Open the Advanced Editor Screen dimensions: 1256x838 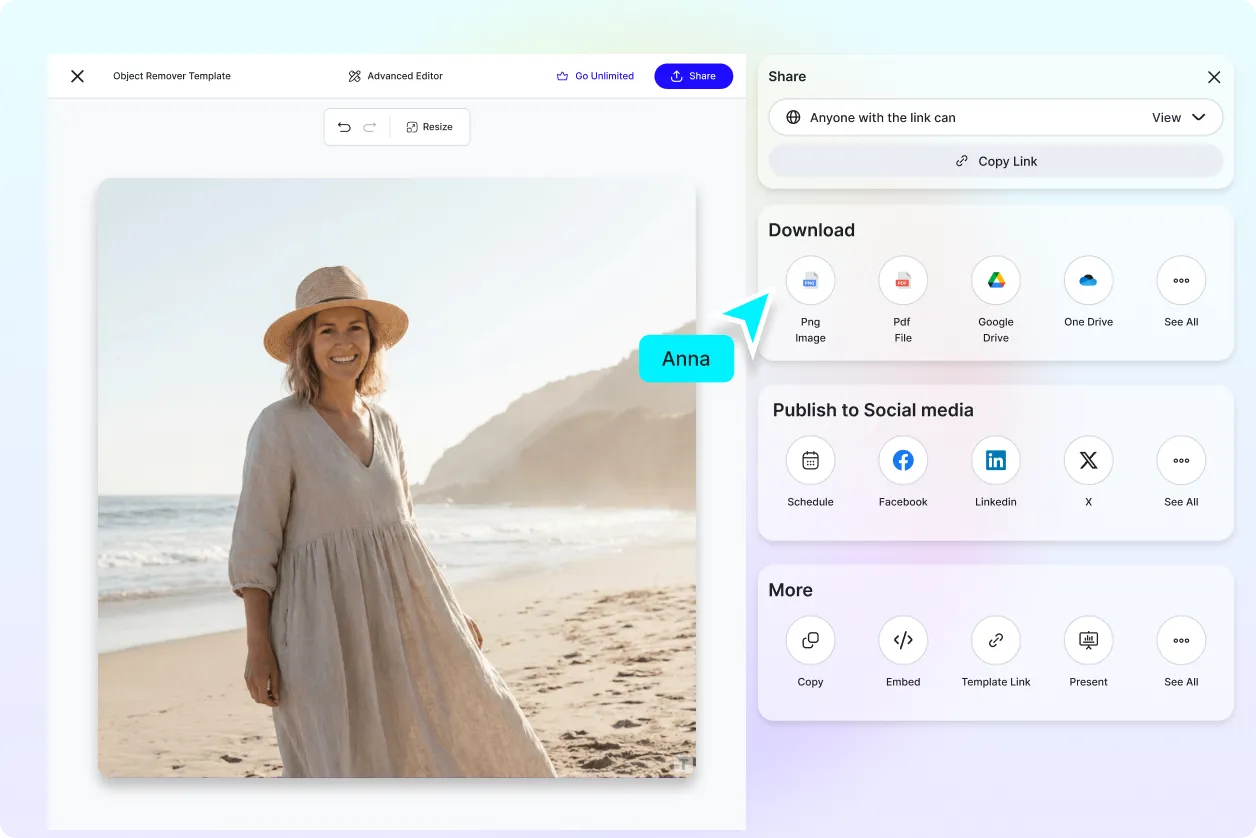(395, 75)
